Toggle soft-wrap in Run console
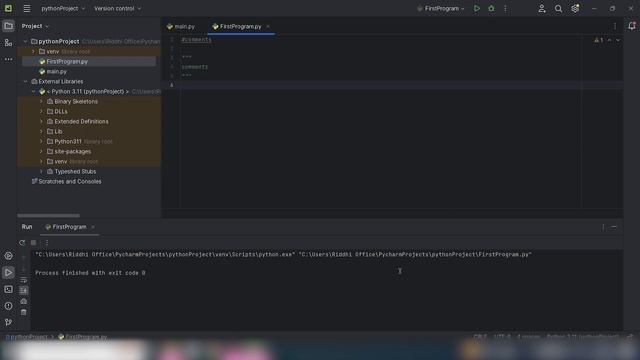640x360 pixels. tap(24, 280)
